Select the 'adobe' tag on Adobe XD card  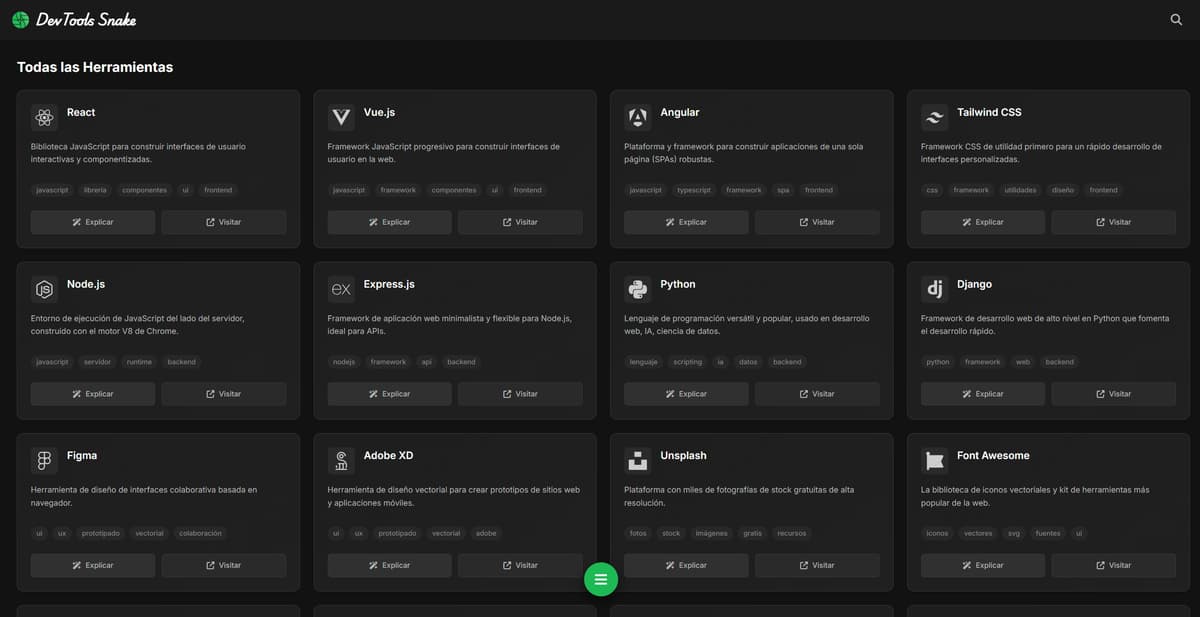486,533
